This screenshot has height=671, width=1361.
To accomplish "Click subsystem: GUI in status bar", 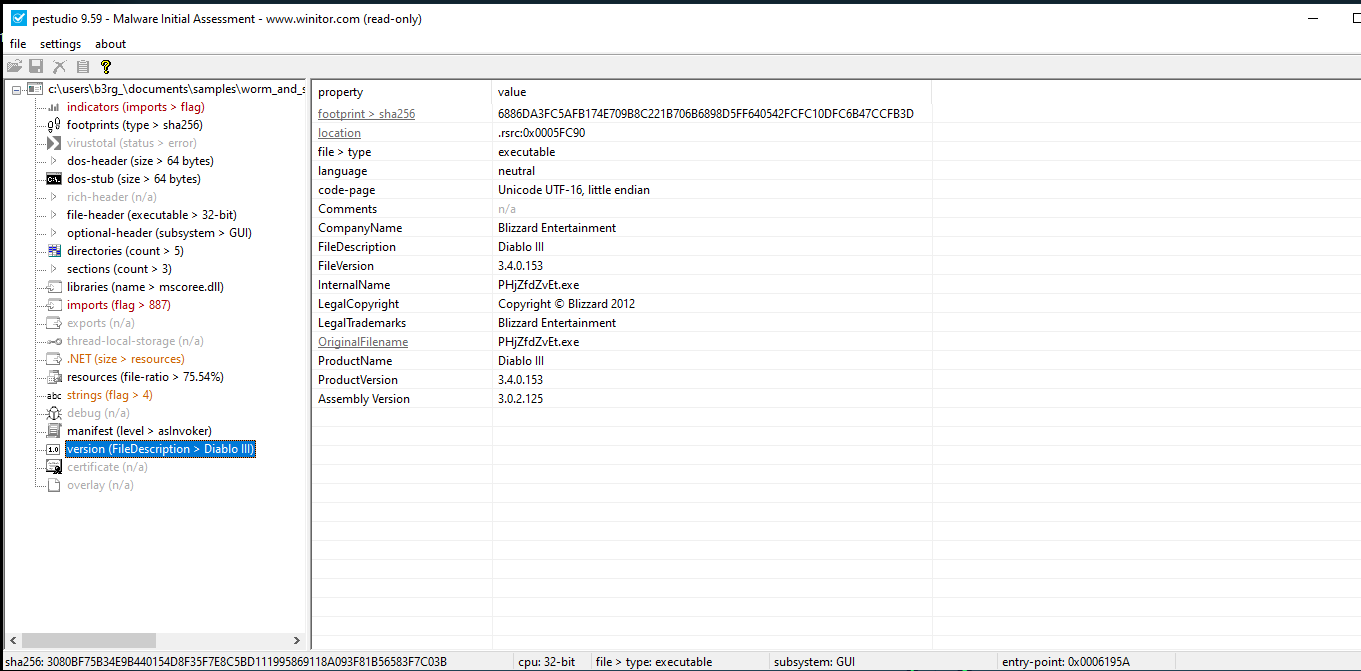I will 814,662.
